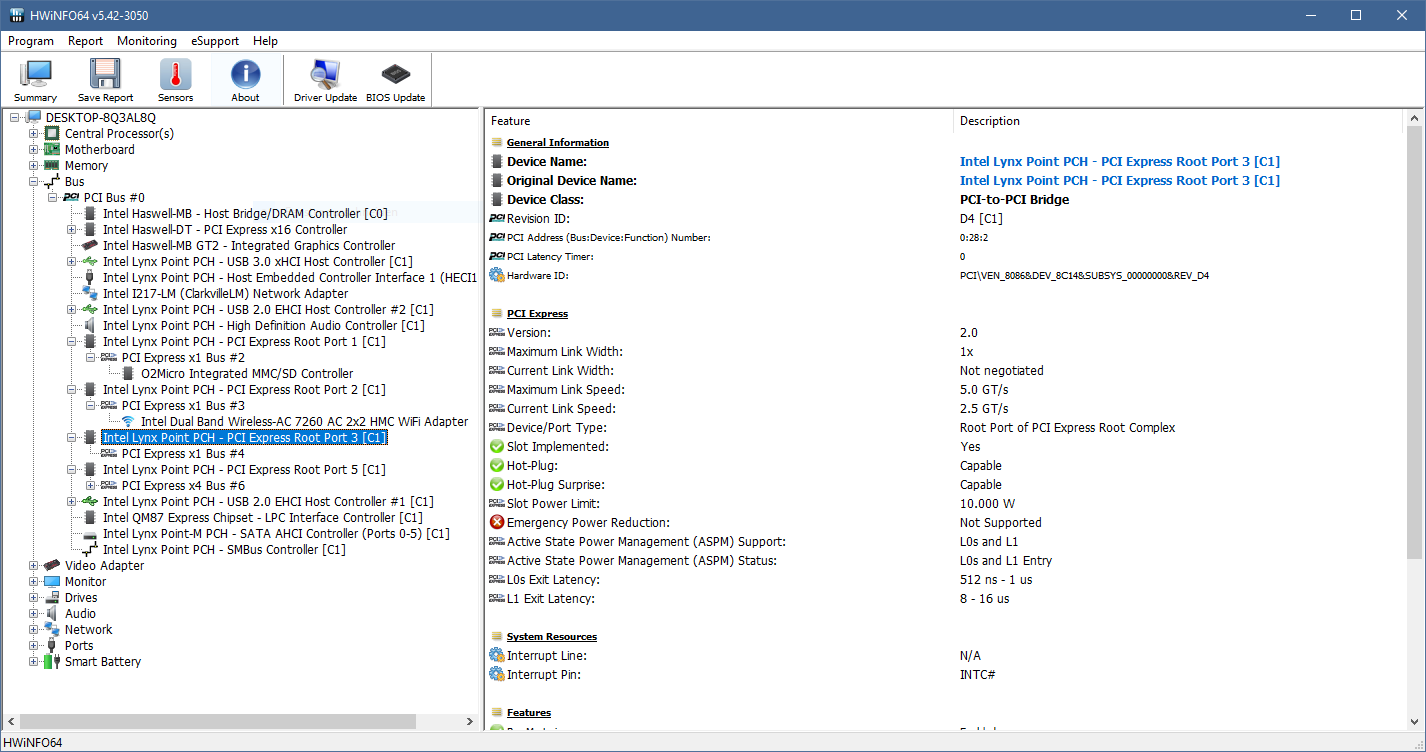Open the Sensors thermometer icon
Viewport: 1426px width, 752px height.
coord(175,74)
